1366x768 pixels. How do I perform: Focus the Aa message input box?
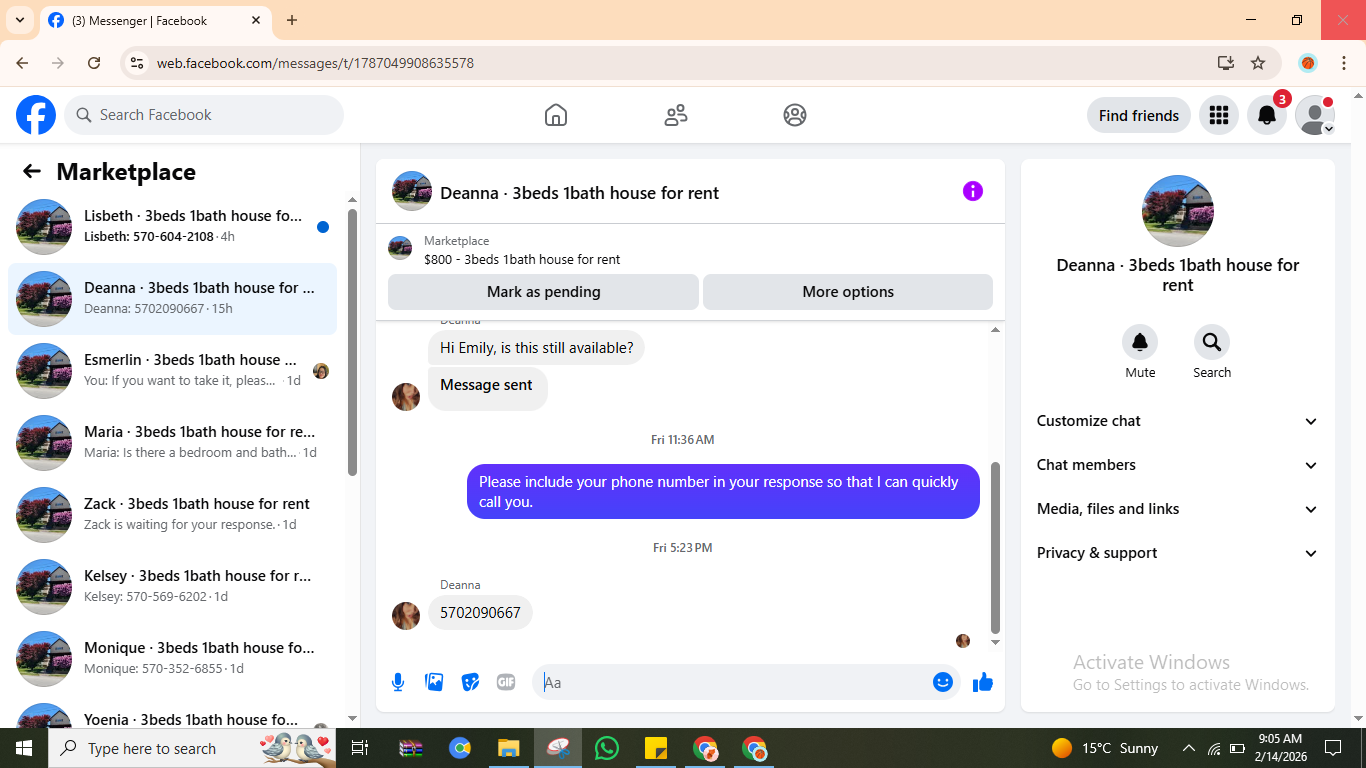click(x=735, y=682)
